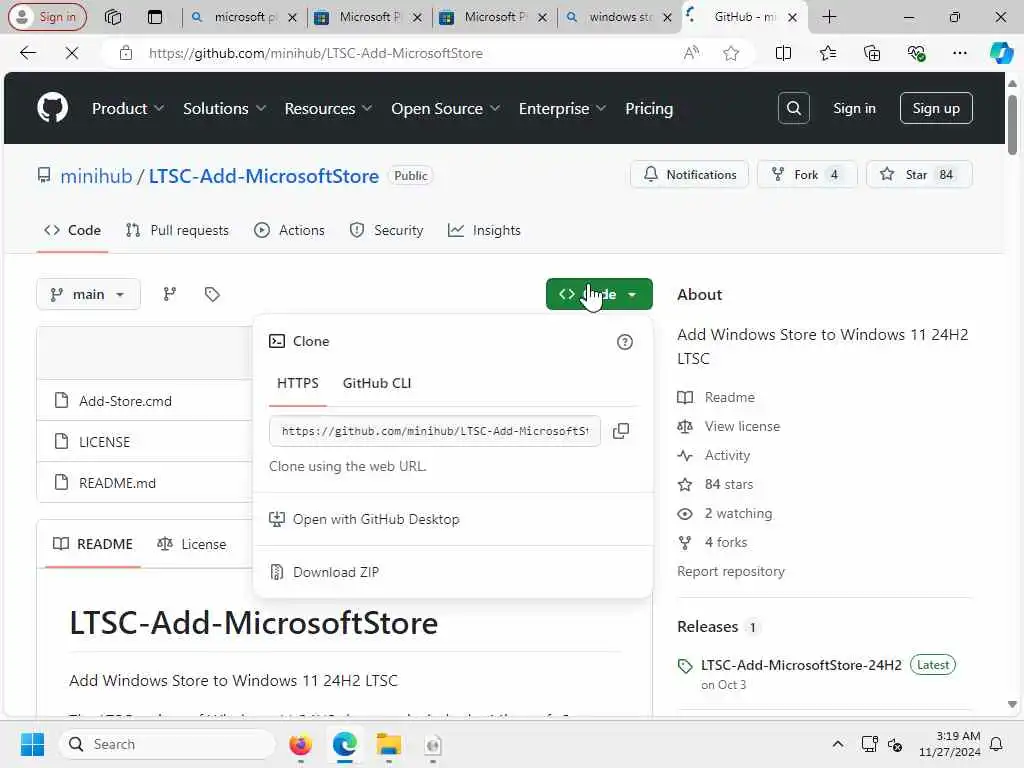Expand the Enterprise menu

pos(562,108)
